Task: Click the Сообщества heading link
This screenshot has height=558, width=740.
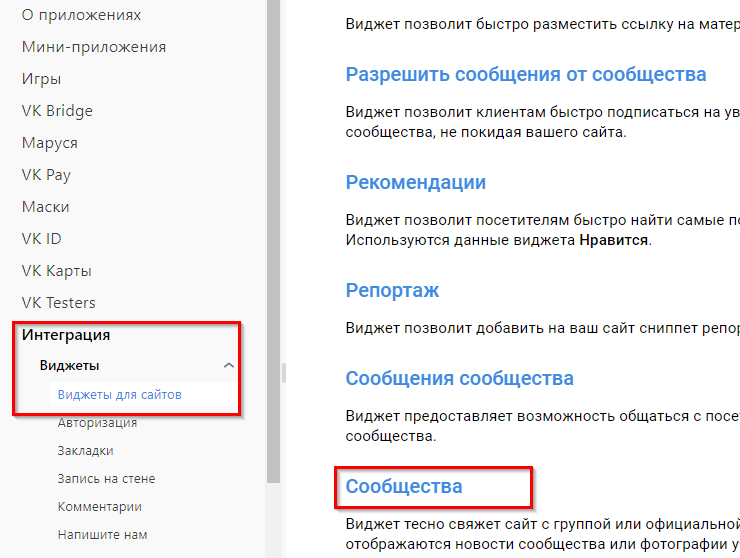Action: click(x=404, y=487)
